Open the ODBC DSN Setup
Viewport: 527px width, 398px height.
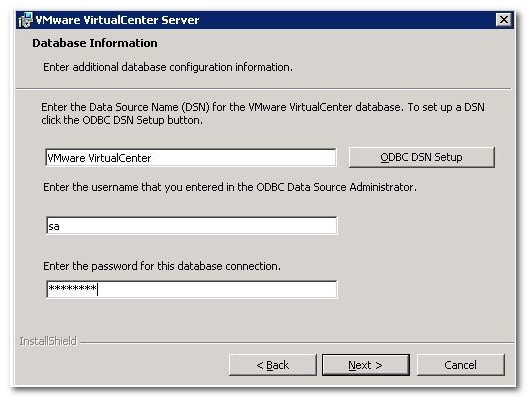coord(421,157)
